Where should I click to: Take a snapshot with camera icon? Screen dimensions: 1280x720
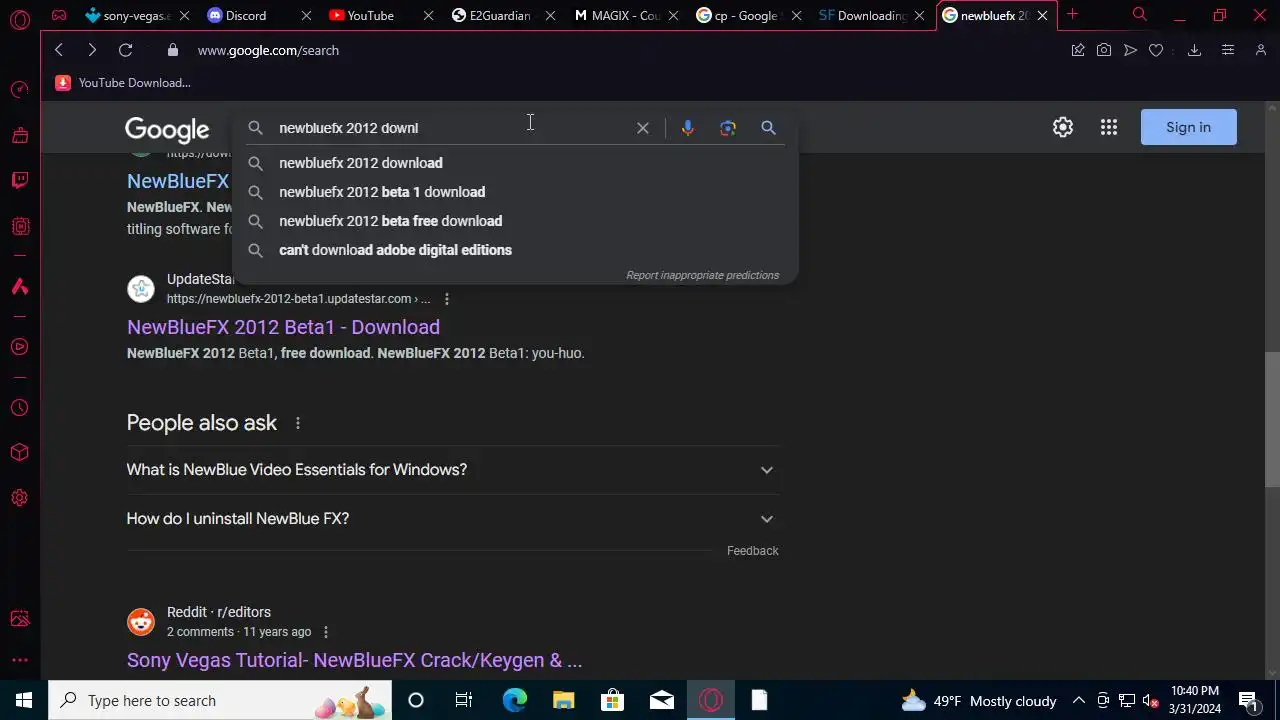(x=1104, y=50)
